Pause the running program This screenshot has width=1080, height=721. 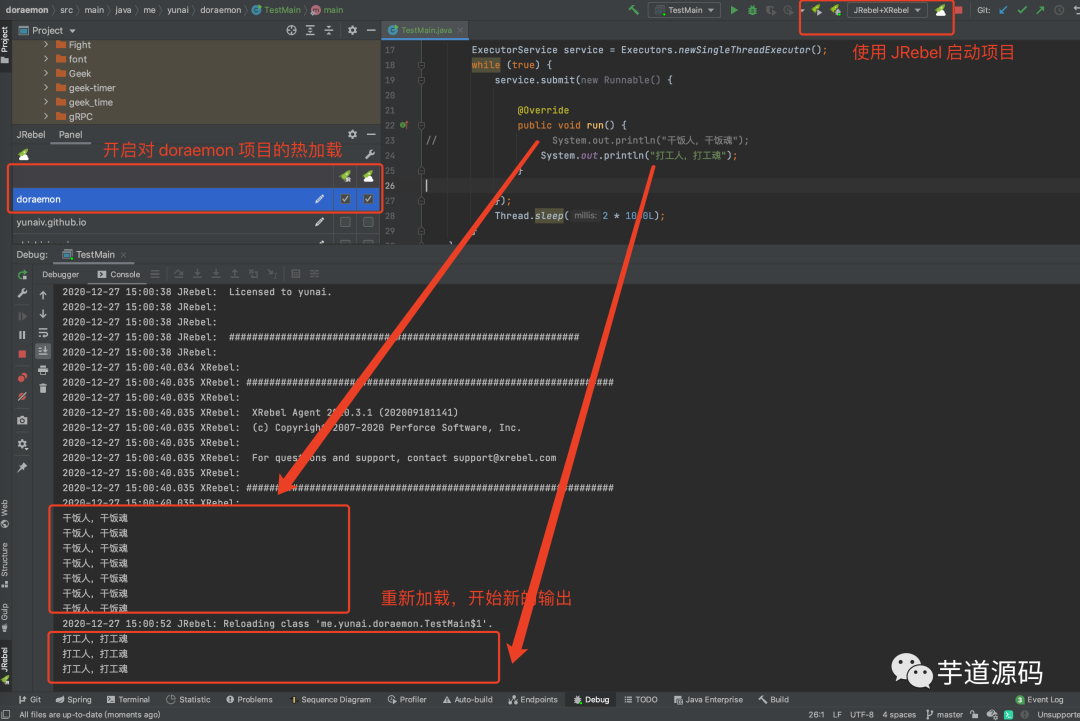(x=22, y=335)
